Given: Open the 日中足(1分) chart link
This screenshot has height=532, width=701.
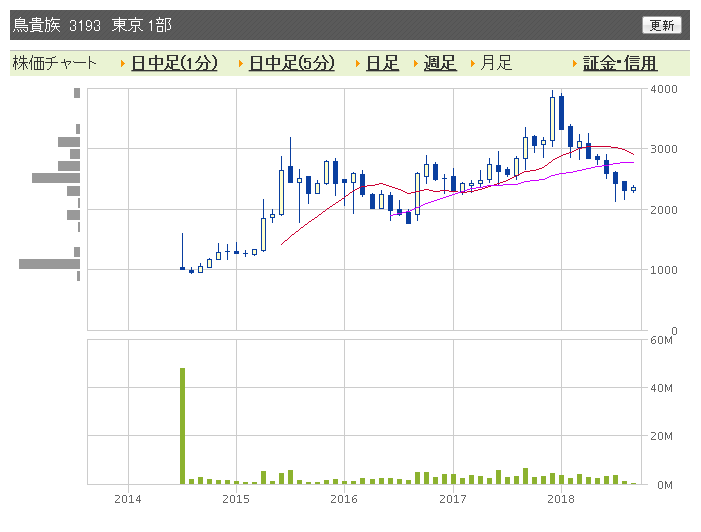Looking at the screenshot, I should 174,63.
